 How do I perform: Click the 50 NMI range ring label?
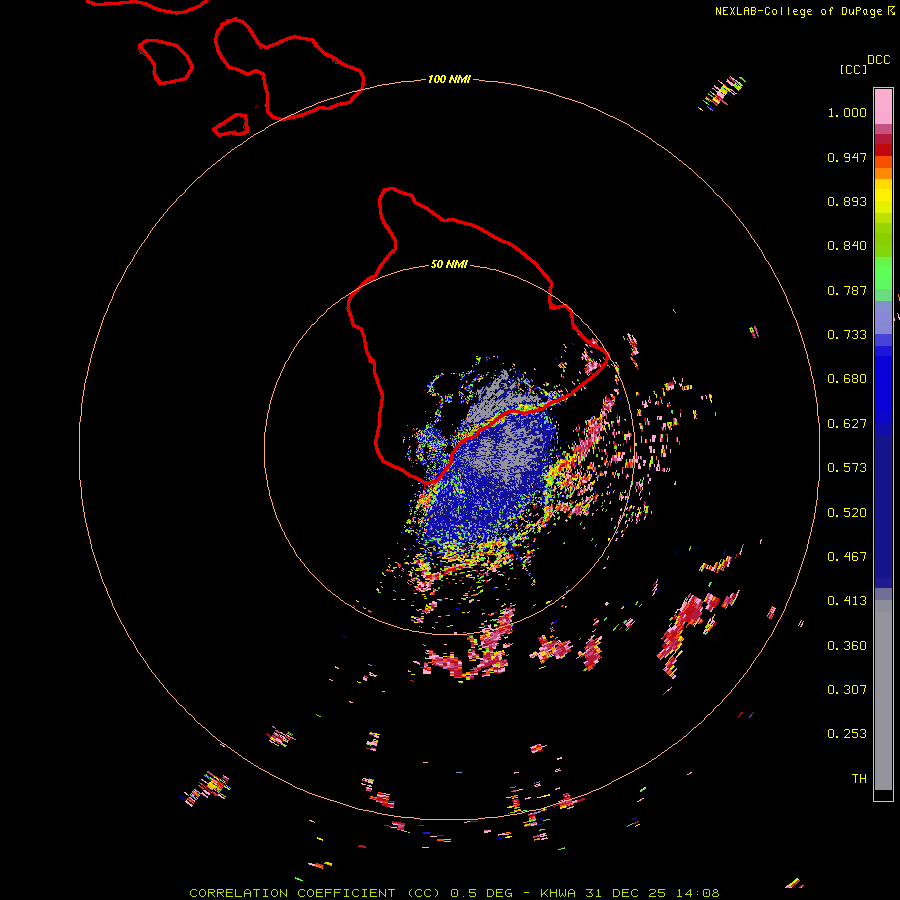click(449, 264)
